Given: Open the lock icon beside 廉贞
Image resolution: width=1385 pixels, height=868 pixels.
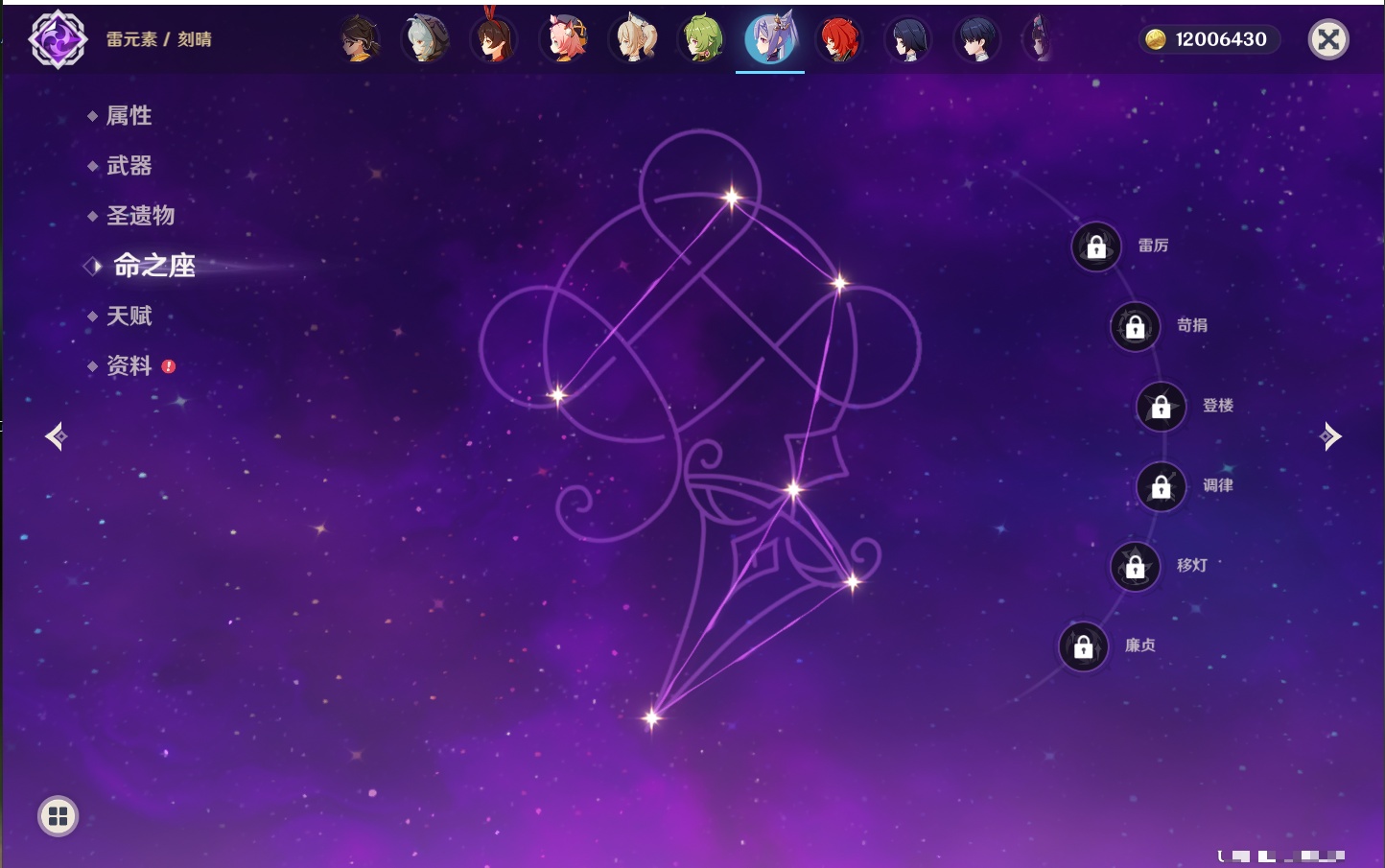Looking at the screenshot, I should [x=1084, y=646].
